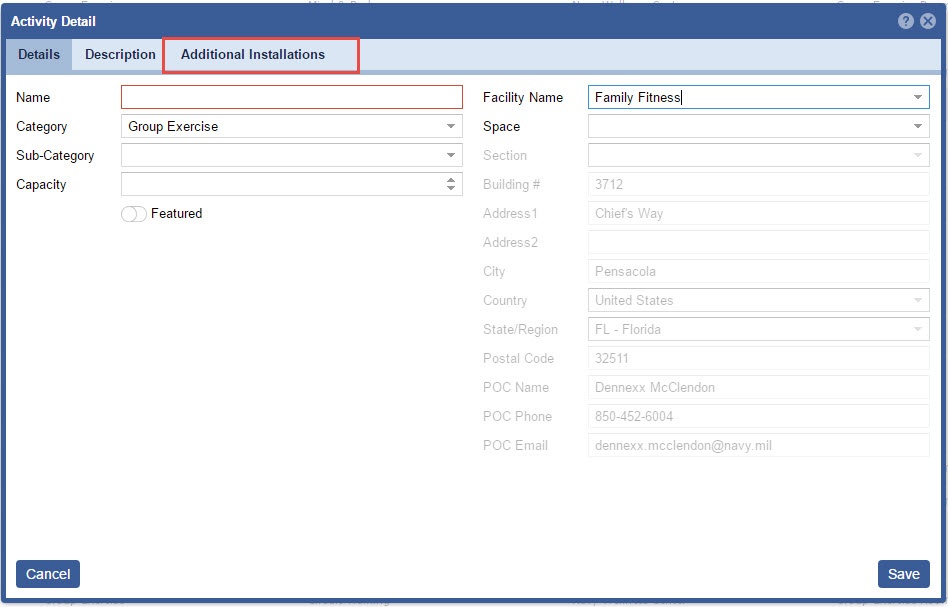
Task: Click the Building # field
Action: [758, 185]
